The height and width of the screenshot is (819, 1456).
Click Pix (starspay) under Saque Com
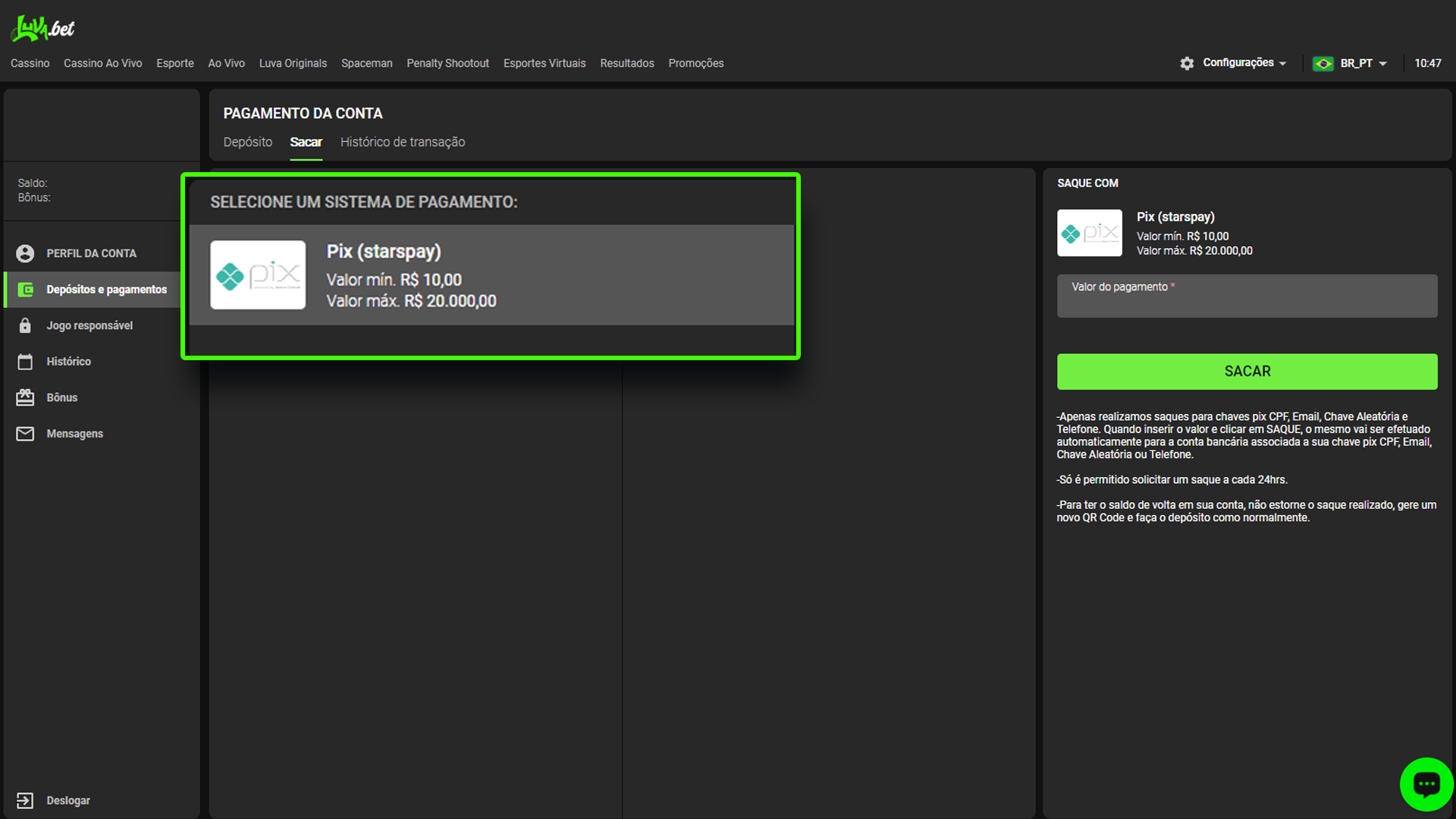(x=1175, y=217)
